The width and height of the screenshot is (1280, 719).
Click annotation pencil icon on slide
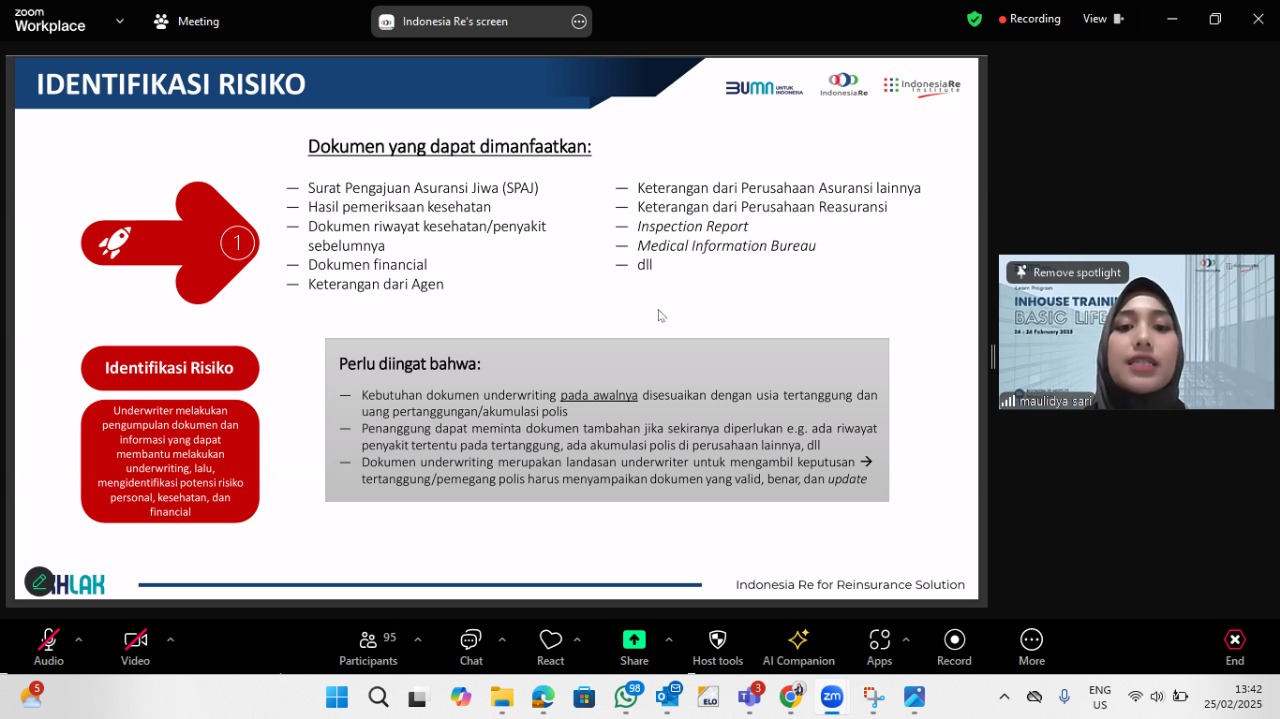pos(39,582)
